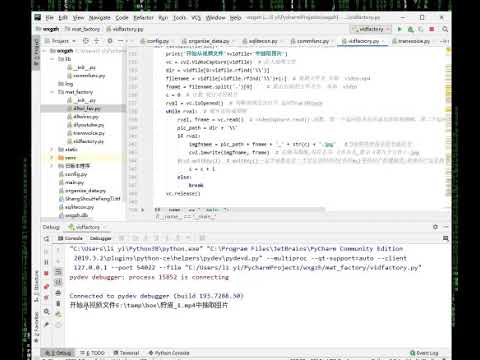Open the Terminal tool window
This screenshot has width=480, height=360.
click(x=126, y=353)
